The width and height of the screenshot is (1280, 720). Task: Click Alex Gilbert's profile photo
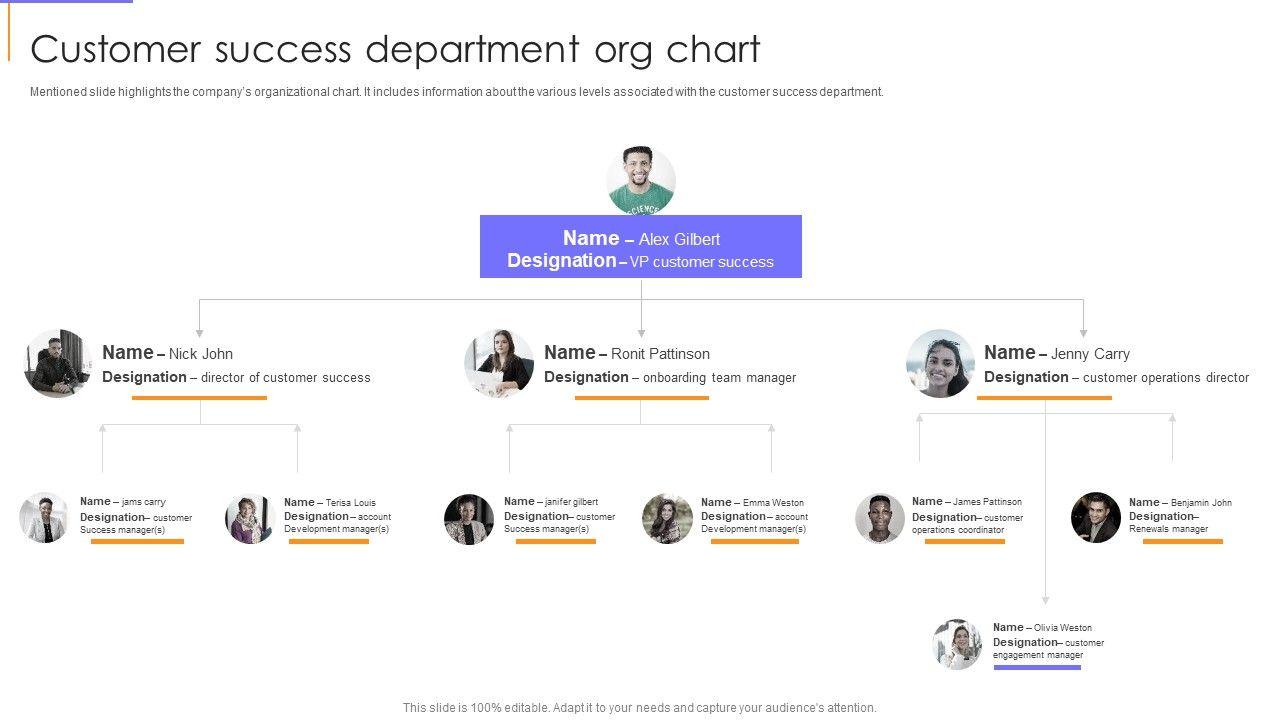(641, 181)
